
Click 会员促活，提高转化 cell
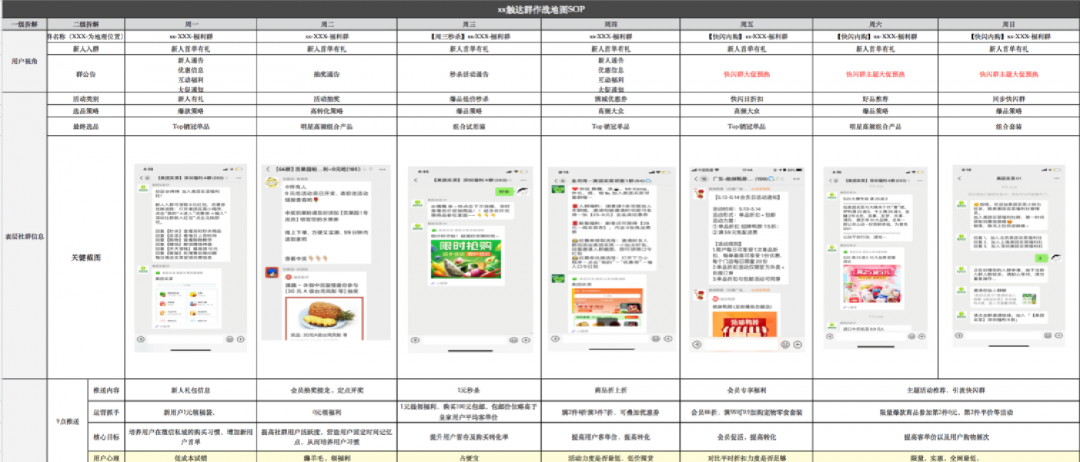coord(747,437)
